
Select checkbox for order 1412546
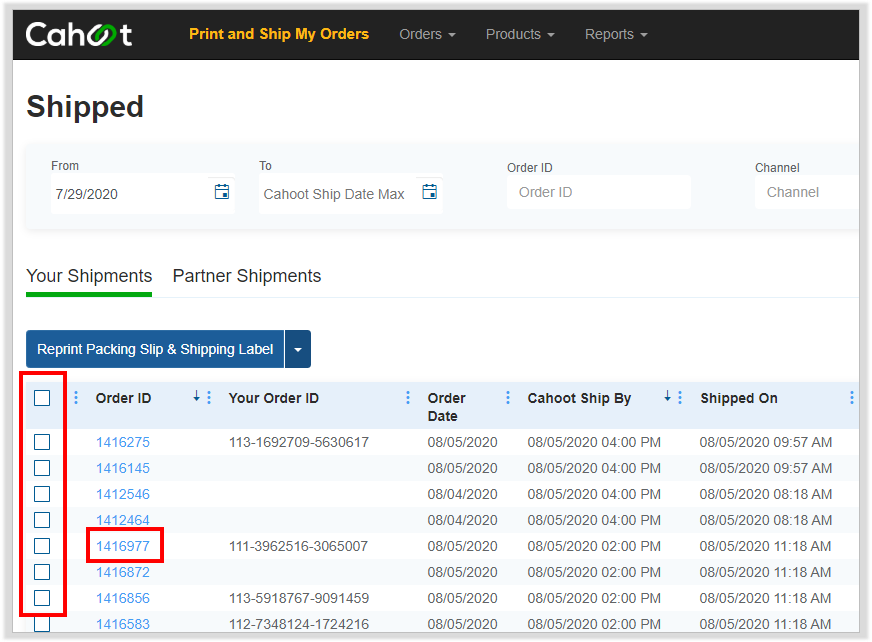coord(42,494)
